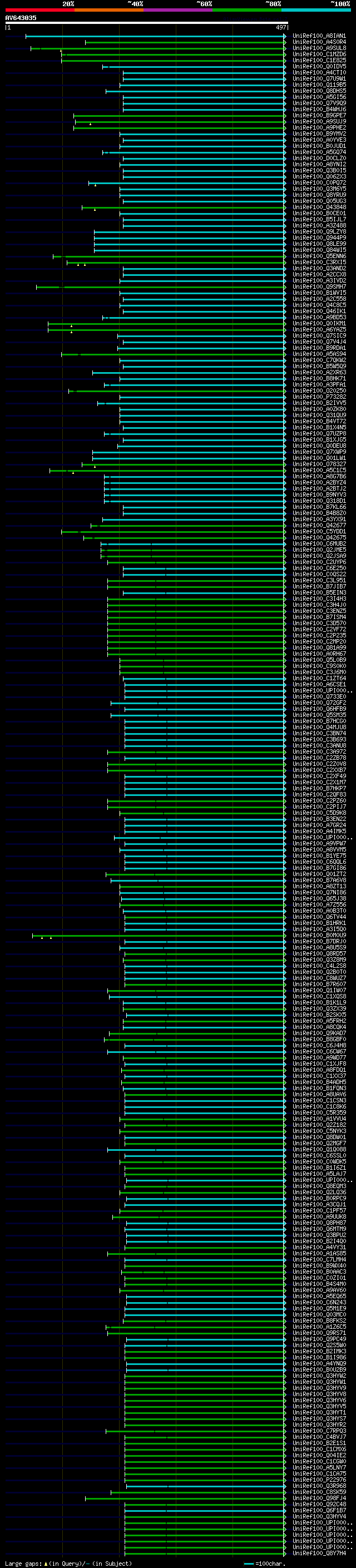Select the UniRef100_Q6HFB9 label
Viewport: 356px width, 1568px height.
[x=319, y=709]
